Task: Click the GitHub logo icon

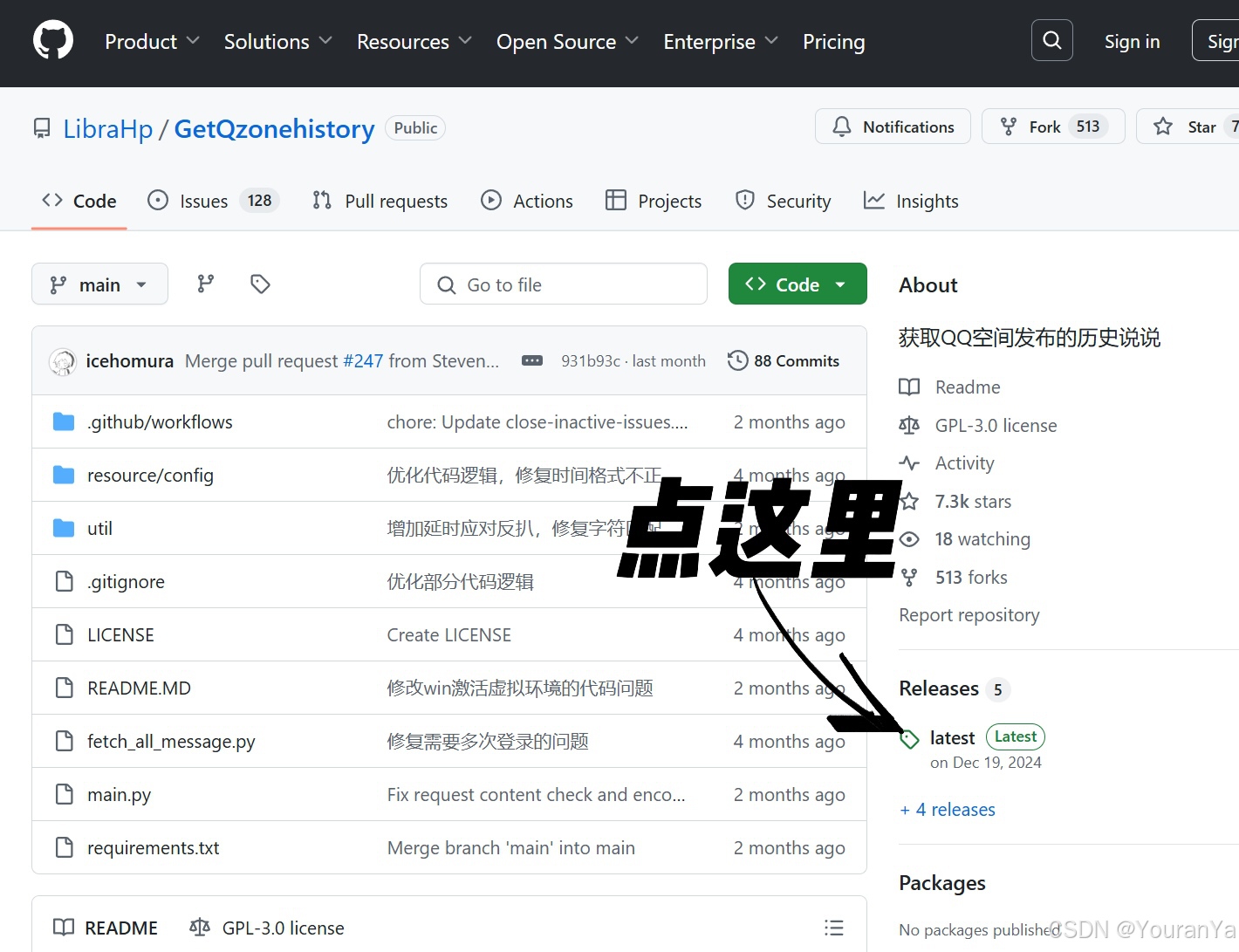Action: tap(53, 41)
